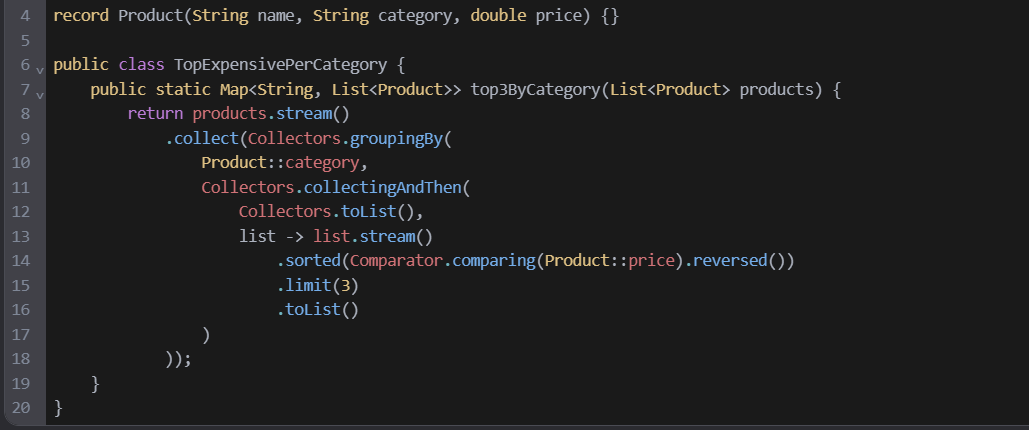Screen dimensions: 1029x430
Task: Select line number 19 in the gutter
Action: point(21,383)
